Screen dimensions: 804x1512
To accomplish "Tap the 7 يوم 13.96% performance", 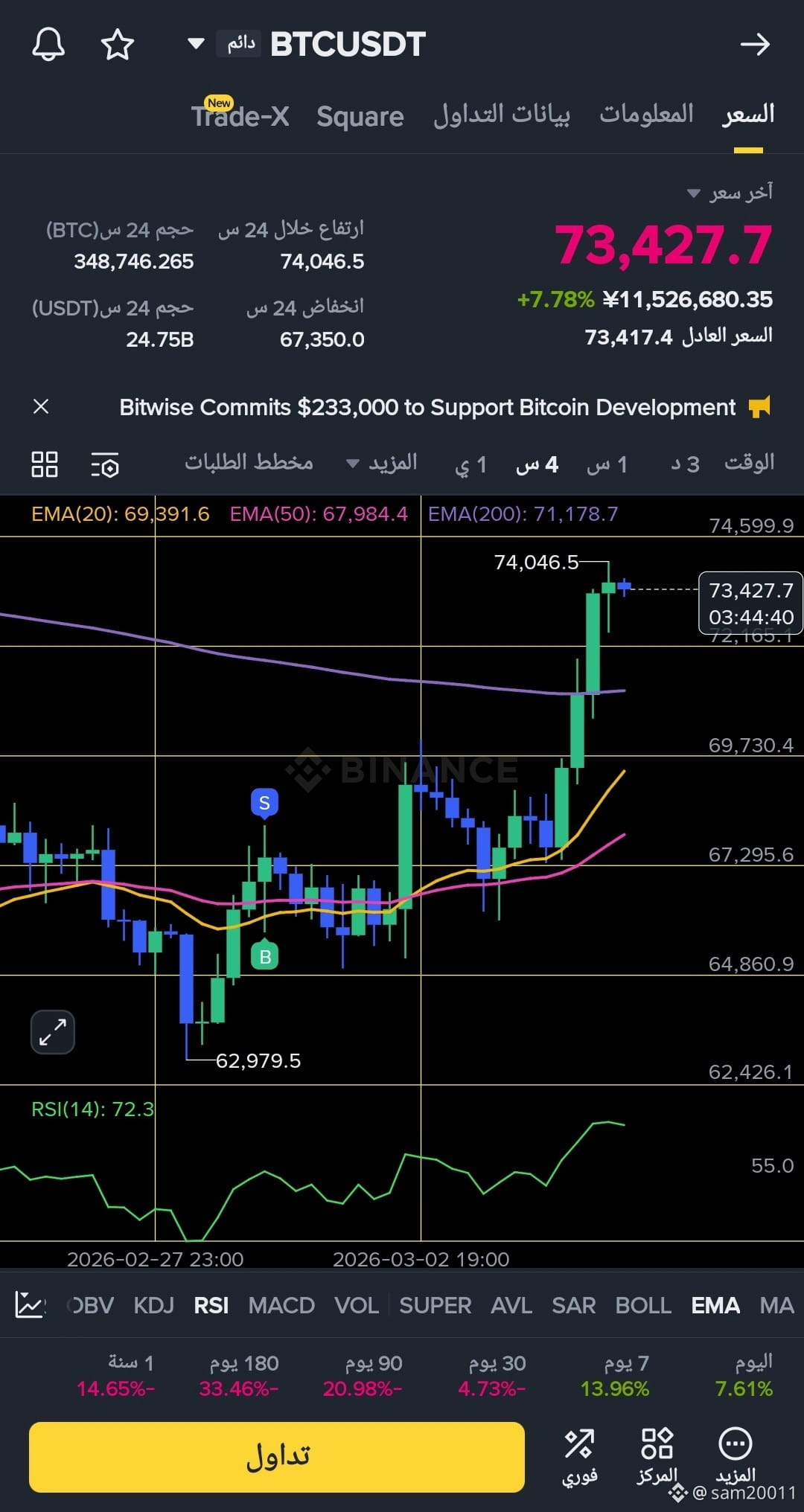I will coord(615,1376).
